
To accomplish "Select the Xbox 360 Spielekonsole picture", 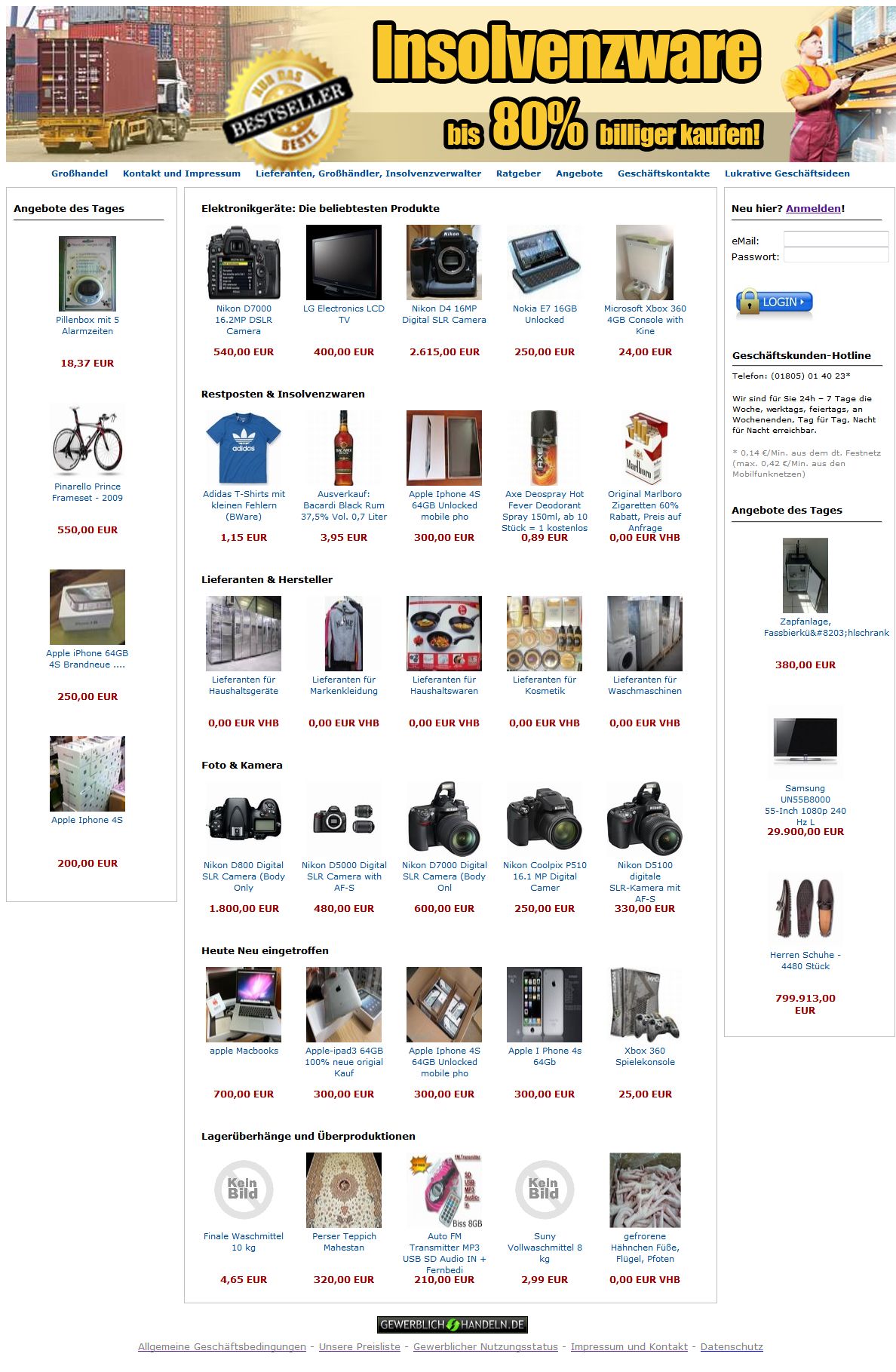I will (x=645, y=1005).
